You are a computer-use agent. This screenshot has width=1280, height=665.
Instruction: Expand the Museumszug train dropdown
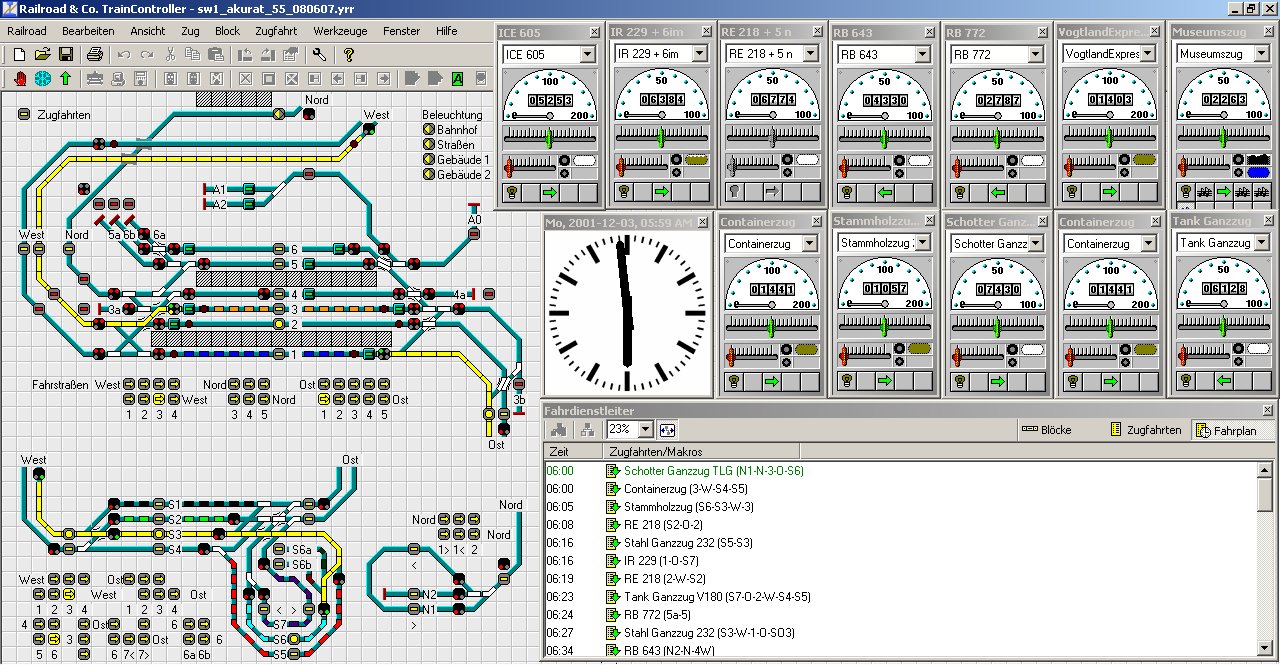[1259, 54]
